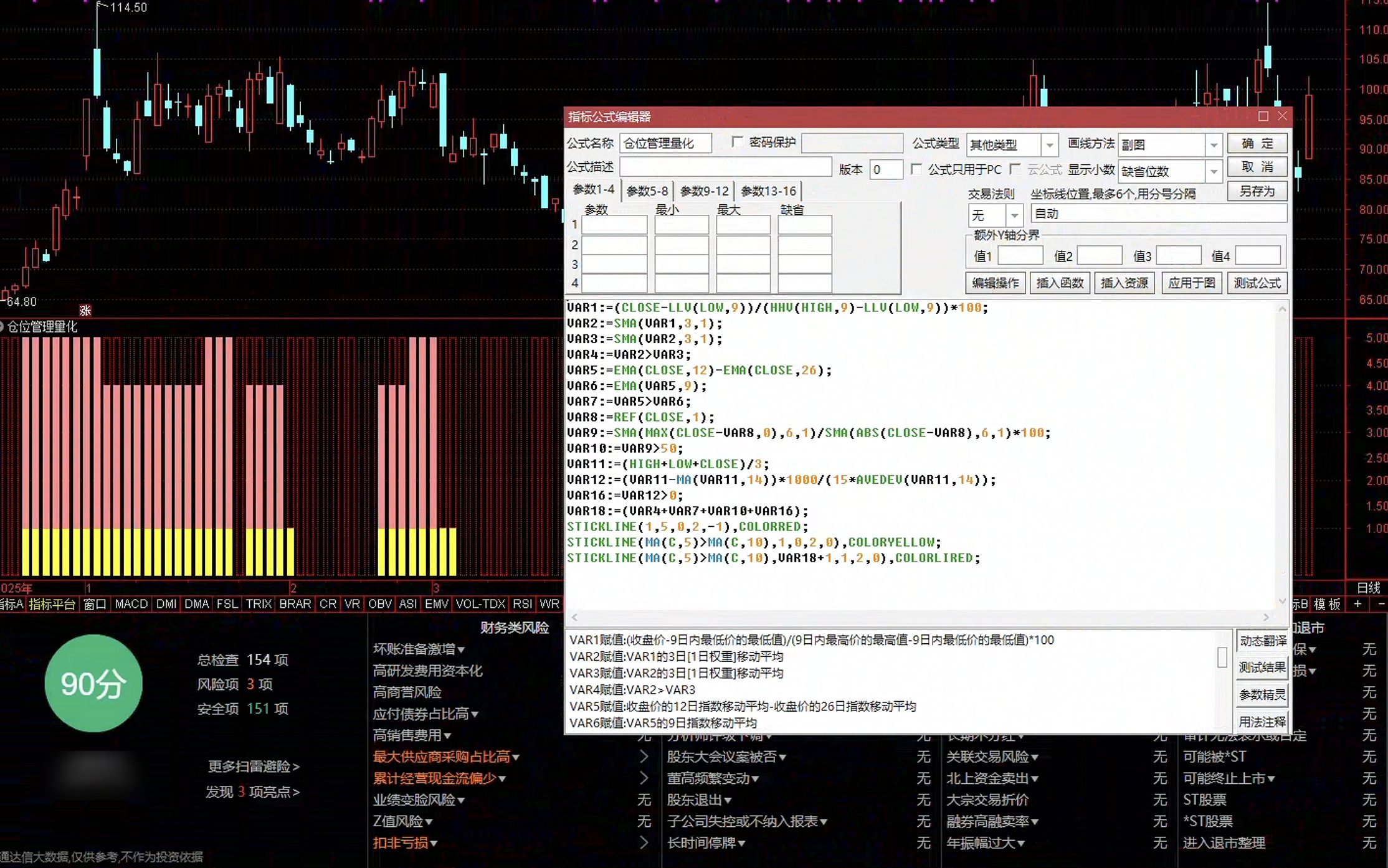Click the 涨 marker under the K-line chart

[x=85, y=310]
